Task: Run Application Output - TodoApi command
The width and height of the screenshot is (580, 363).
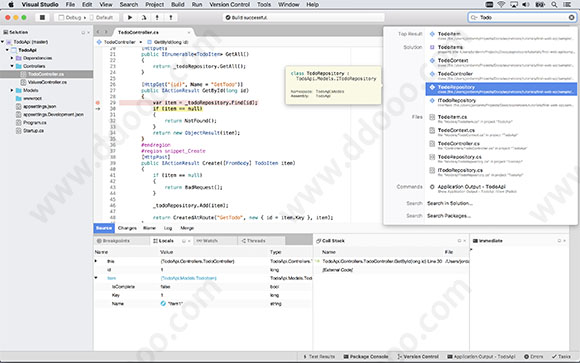Action: 501,188
